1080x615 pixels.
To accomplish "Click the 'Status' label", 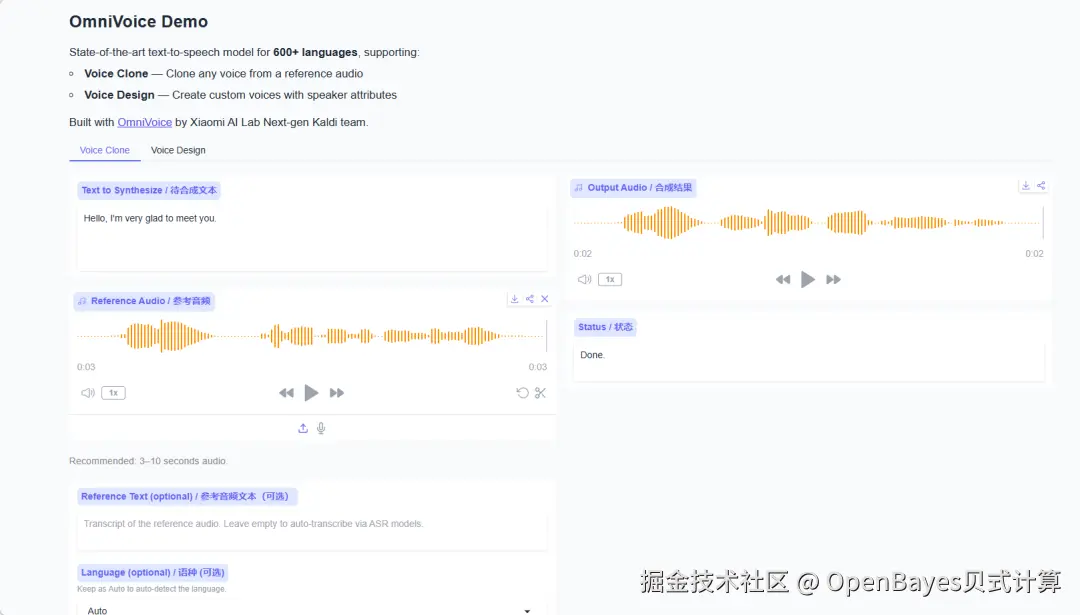I will [605, 327].
